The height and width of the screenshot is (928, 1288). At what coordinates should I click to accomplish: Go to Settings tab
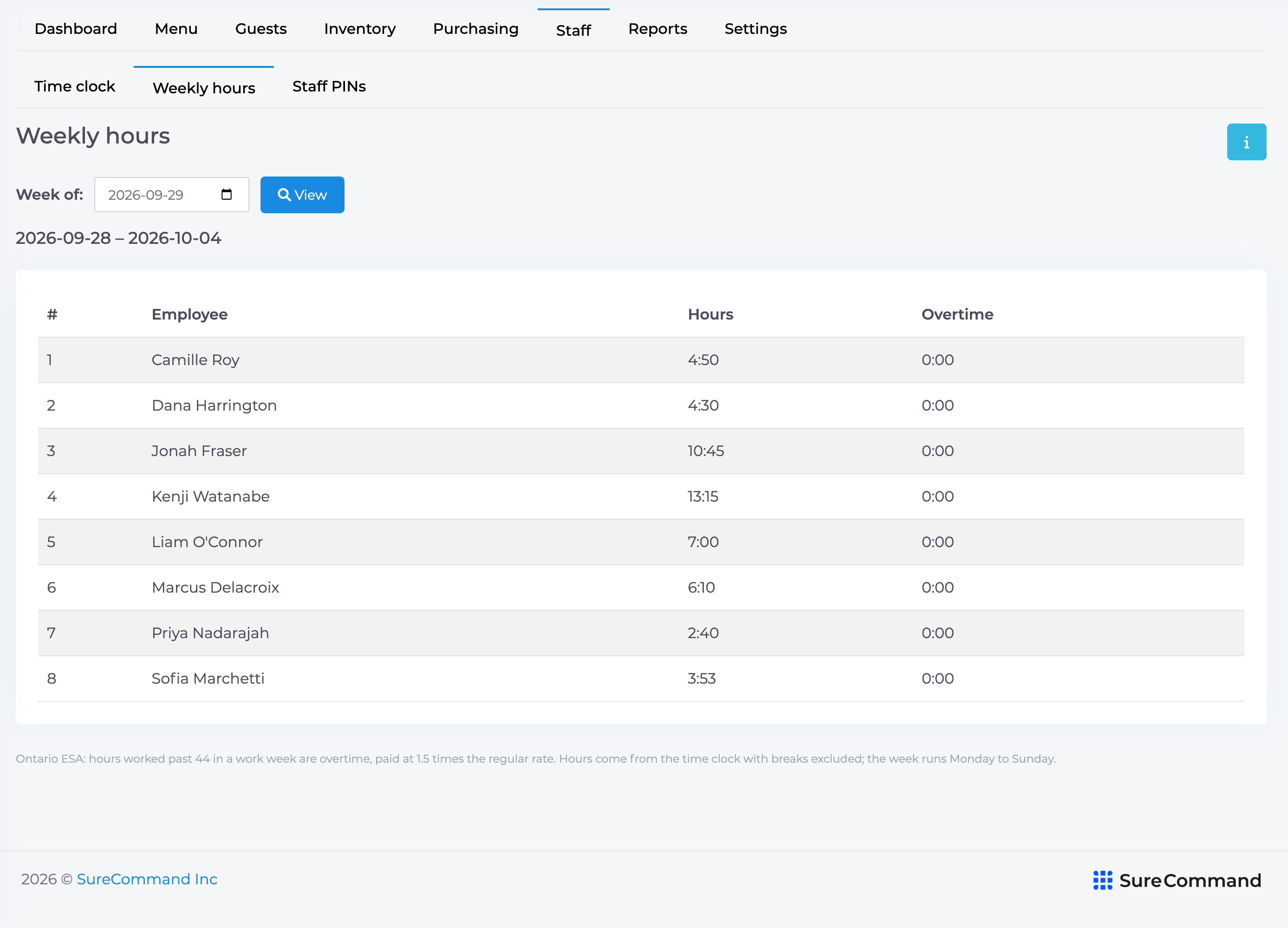click(755, 29)
